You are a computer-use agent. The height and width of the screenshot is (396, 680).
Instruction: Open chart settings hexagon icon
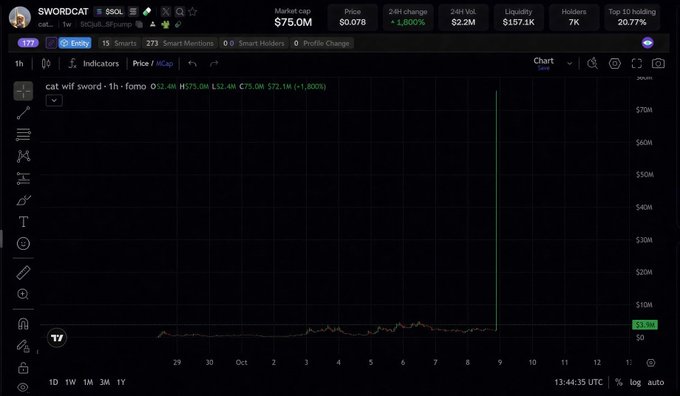pos(615,64)
